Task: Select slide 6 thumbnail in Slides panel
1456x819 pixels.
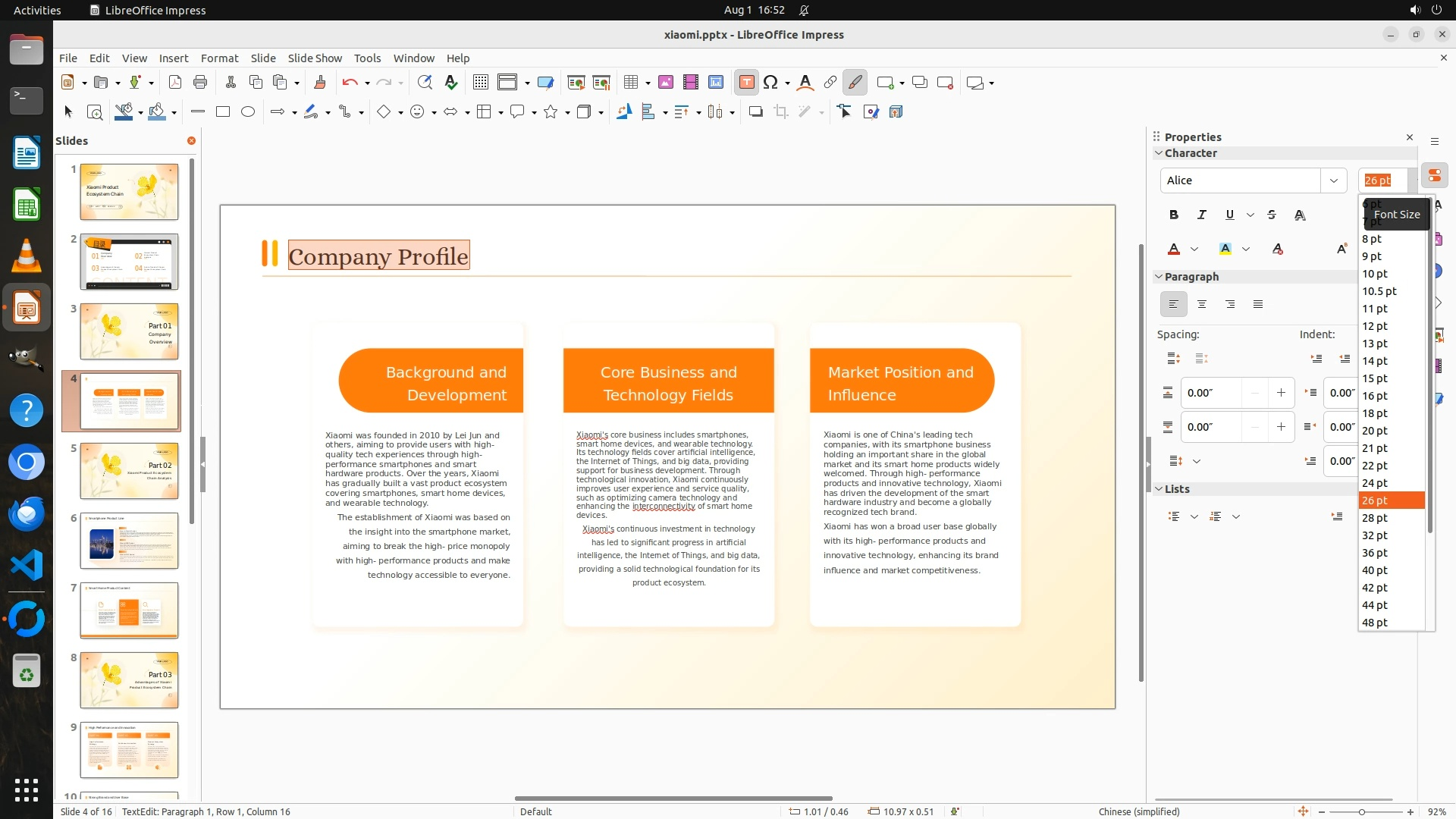Action: (x=129, y=541)
